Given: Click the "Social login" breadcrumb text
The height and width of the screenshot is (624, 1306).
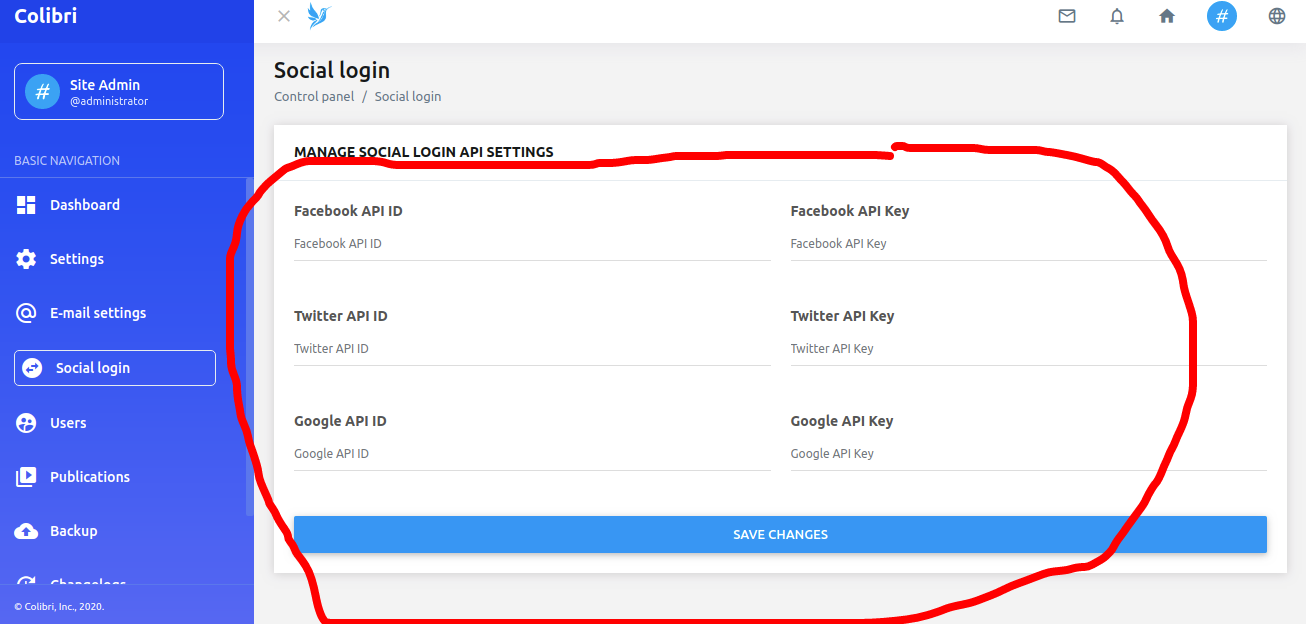Looking at the screenshot, I should (408, 97).
